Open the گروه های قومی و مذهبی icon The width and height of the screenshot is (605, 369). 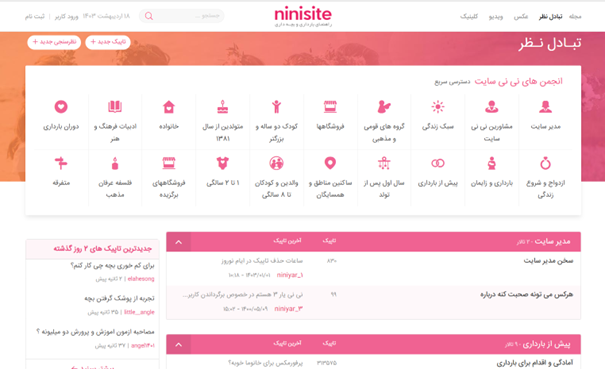(x=384, y=107)
